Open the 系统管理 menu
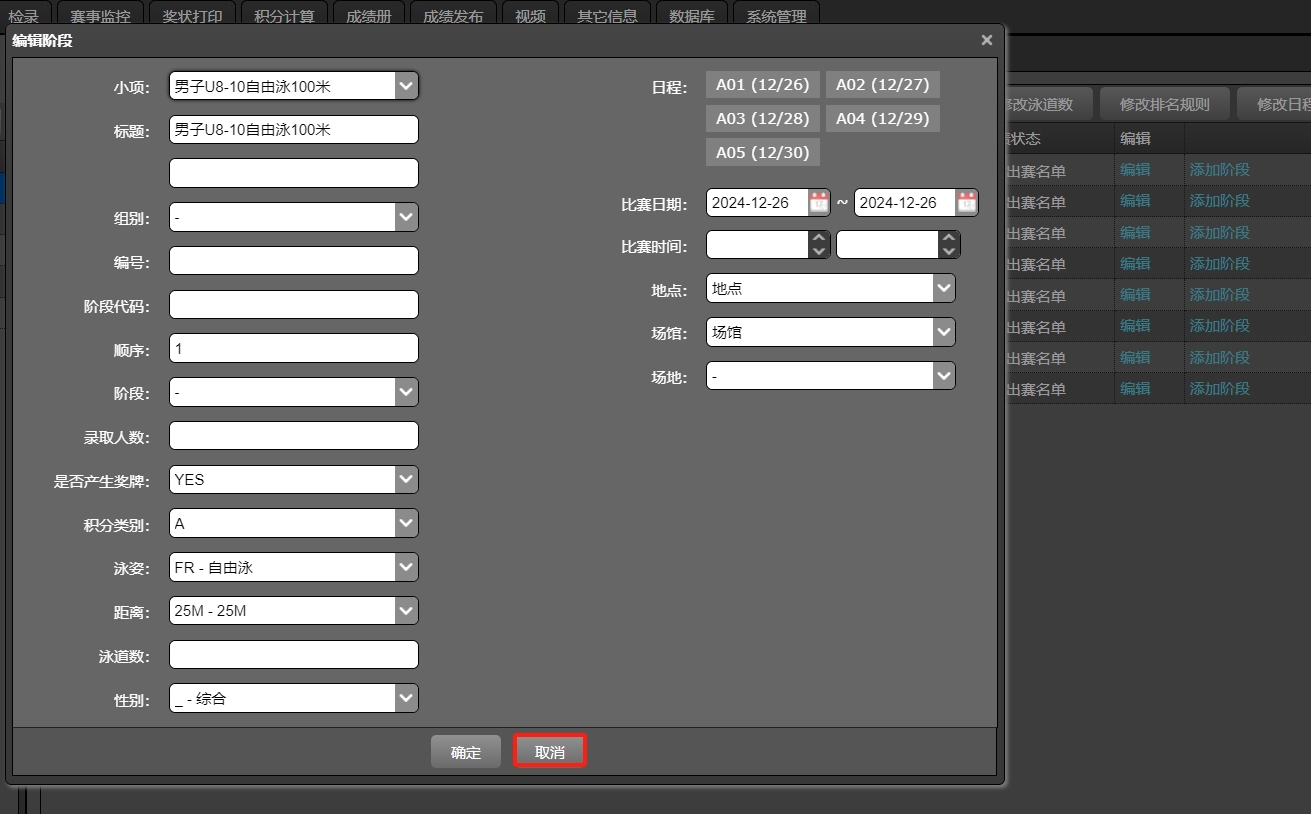The image size is (1311, 814). 776,15
